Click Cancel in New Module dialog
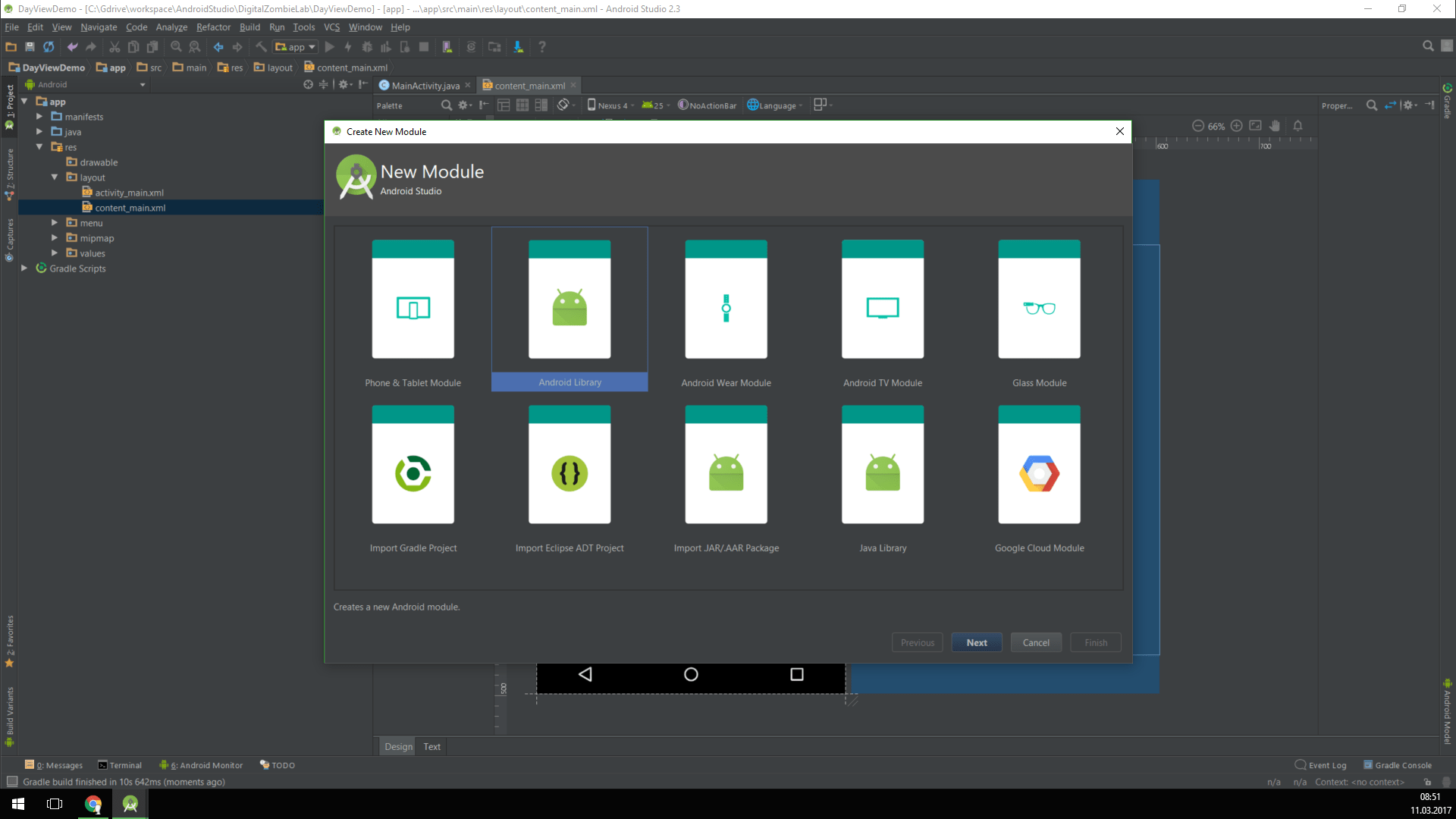 (x=1036, y=642)
